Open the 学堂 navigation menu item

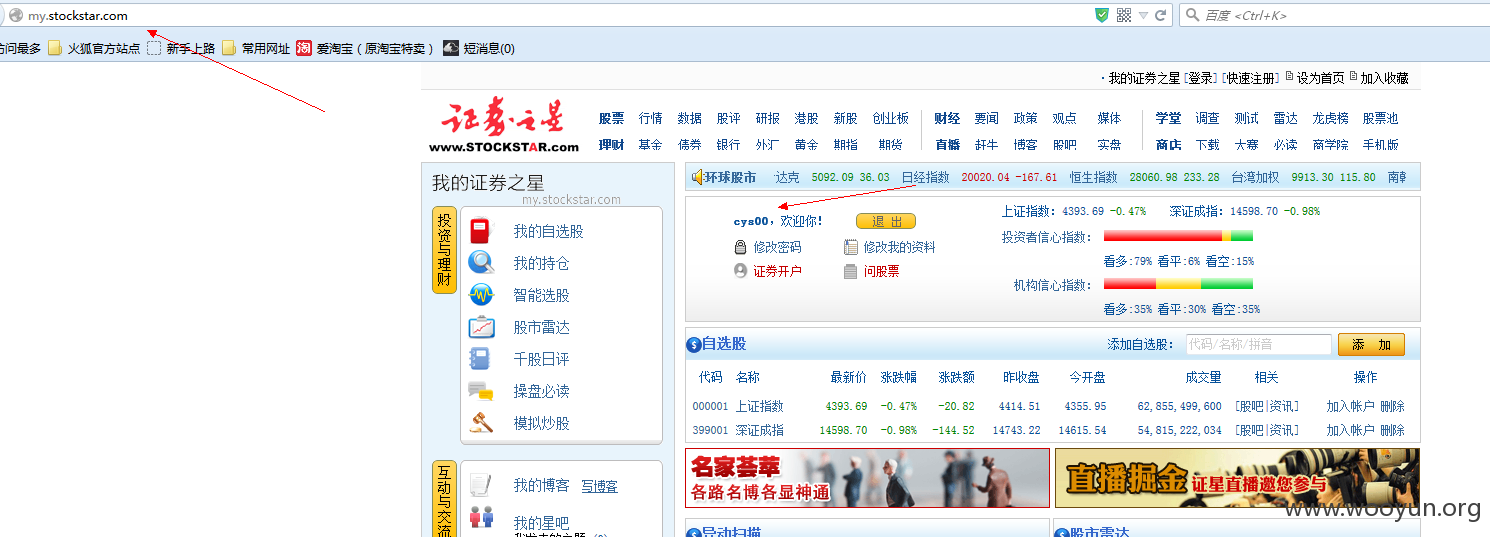click(1168, 118)
